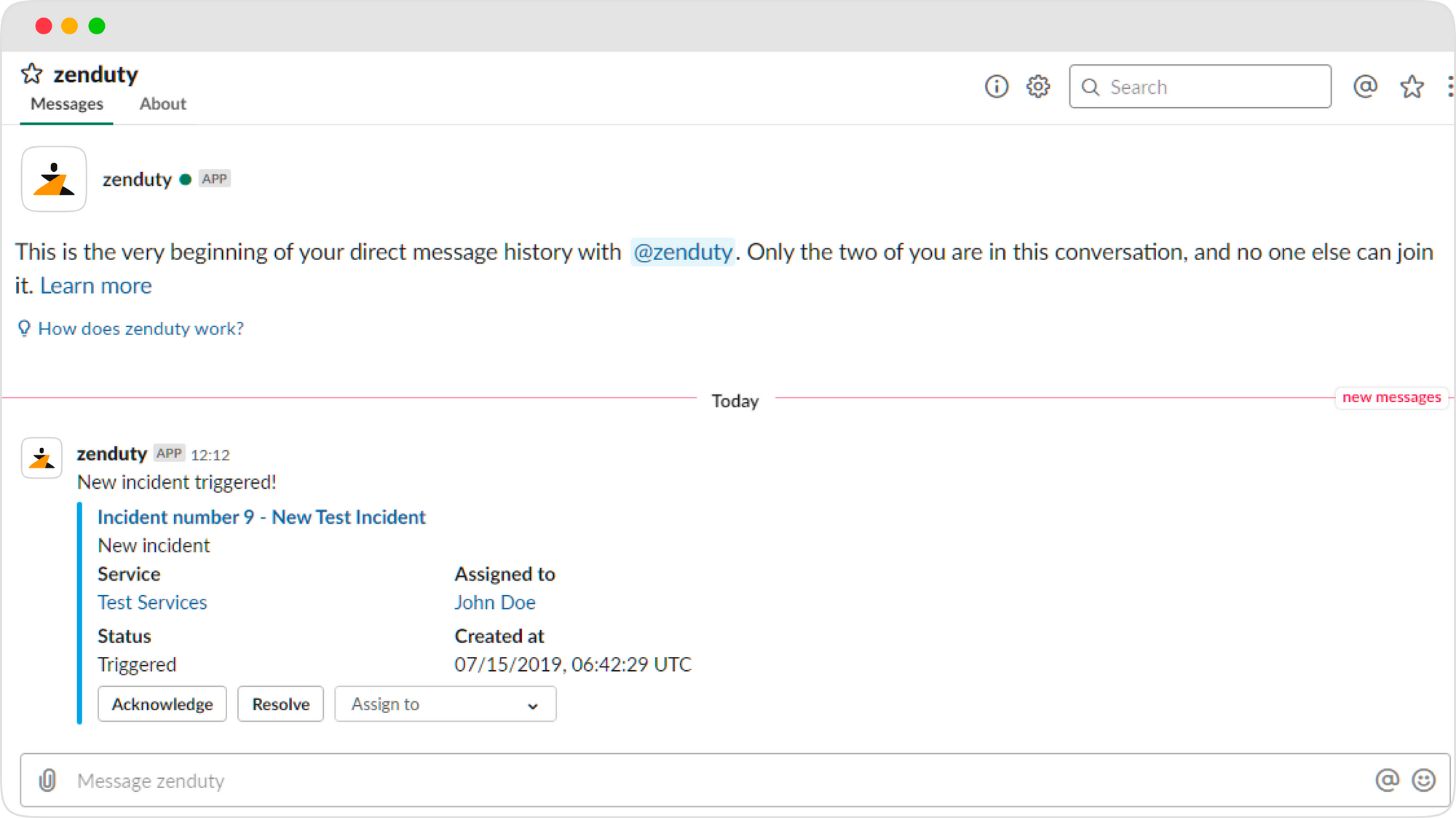1456x818 pixels.
Task: Star the zenduty conversation in header
Action: (31, 74)
